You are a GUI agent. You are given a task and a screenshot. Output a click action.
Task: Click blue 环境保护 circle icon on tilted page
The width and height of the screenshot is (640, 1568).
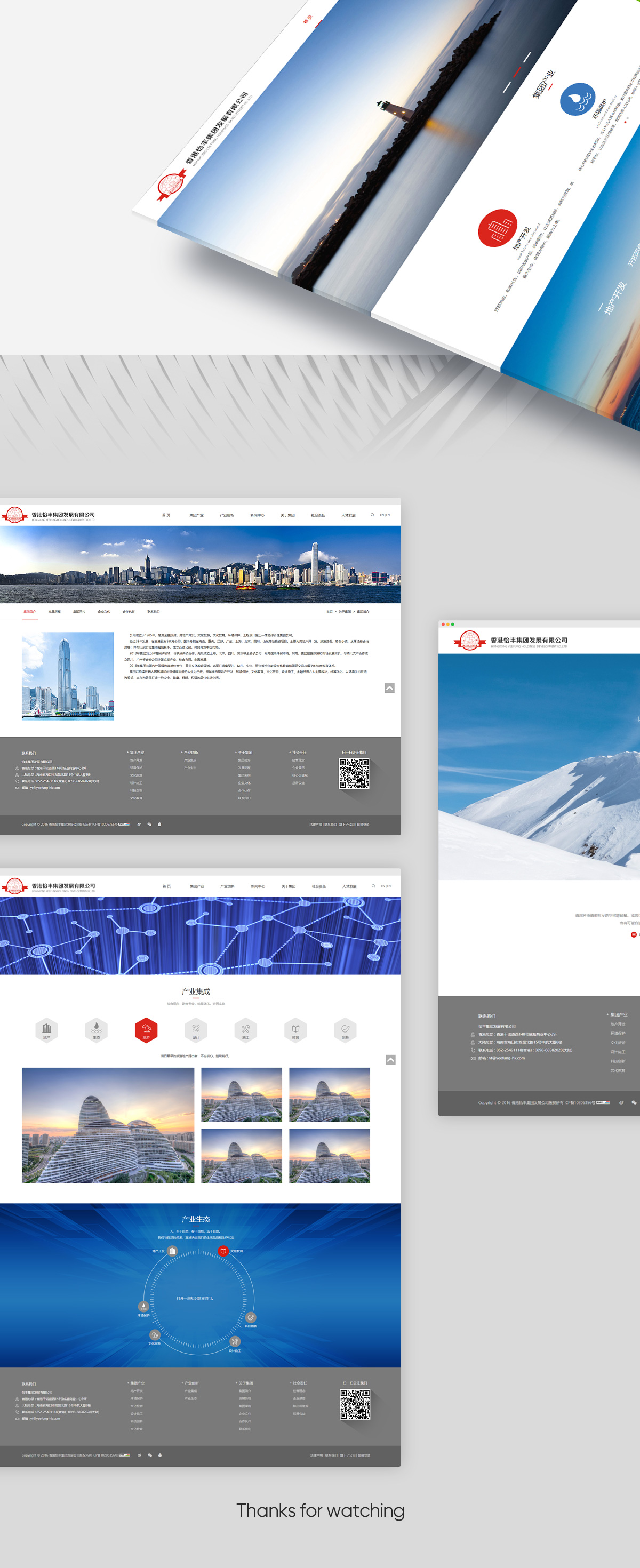point(578,99)
